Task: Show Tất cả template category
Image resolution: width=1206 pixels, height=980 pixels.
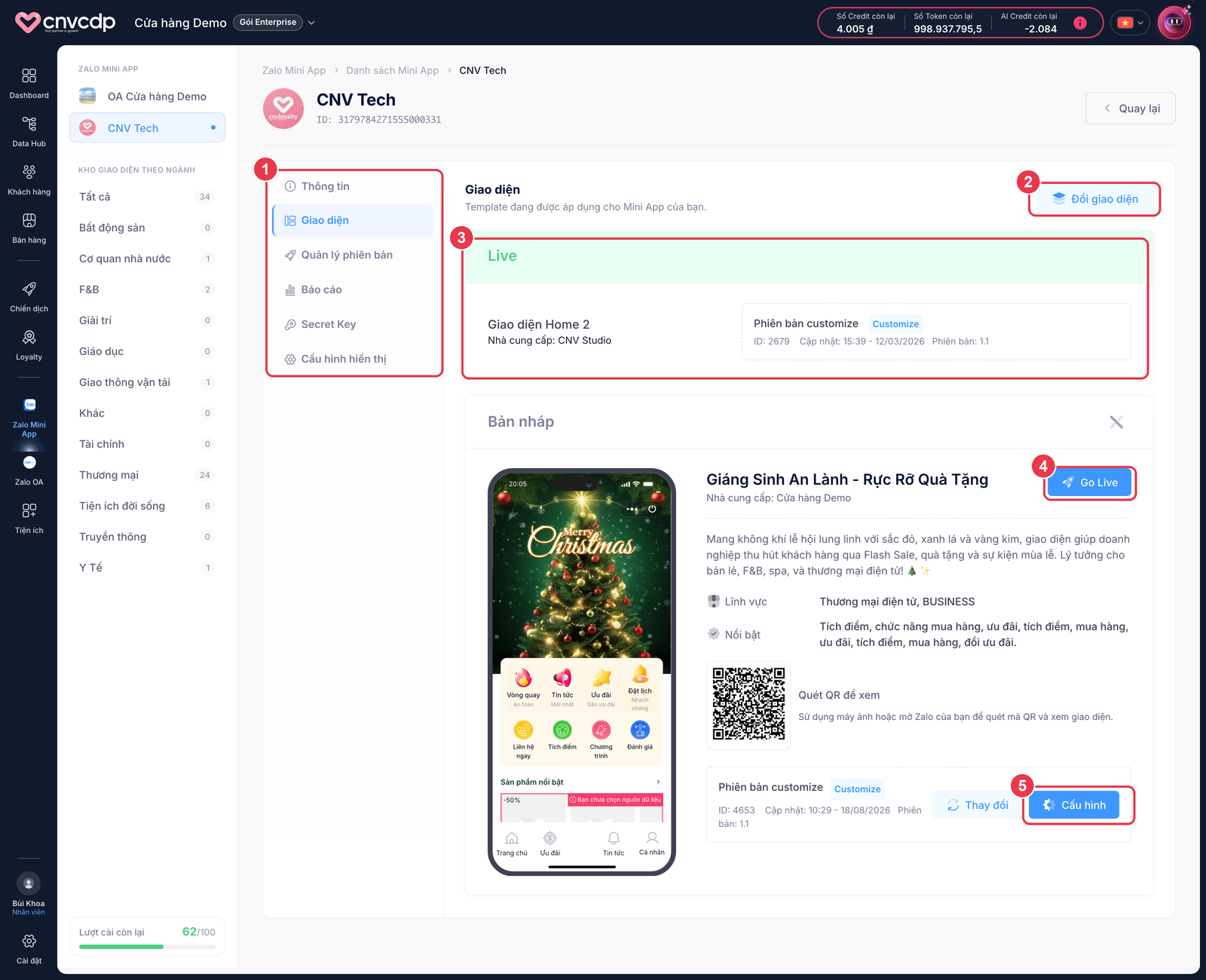Action: click(147, 197)
